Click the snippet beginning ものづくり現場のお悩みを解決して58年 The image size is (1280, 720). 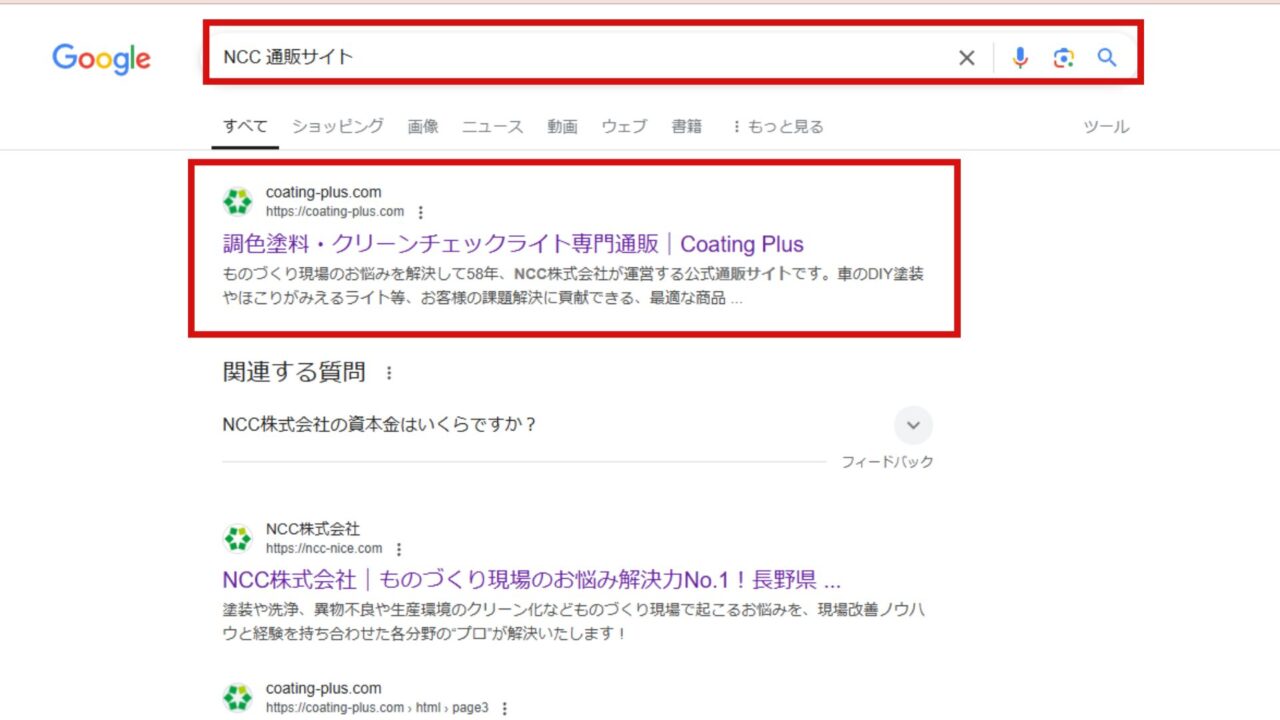(x=573, y=286)
